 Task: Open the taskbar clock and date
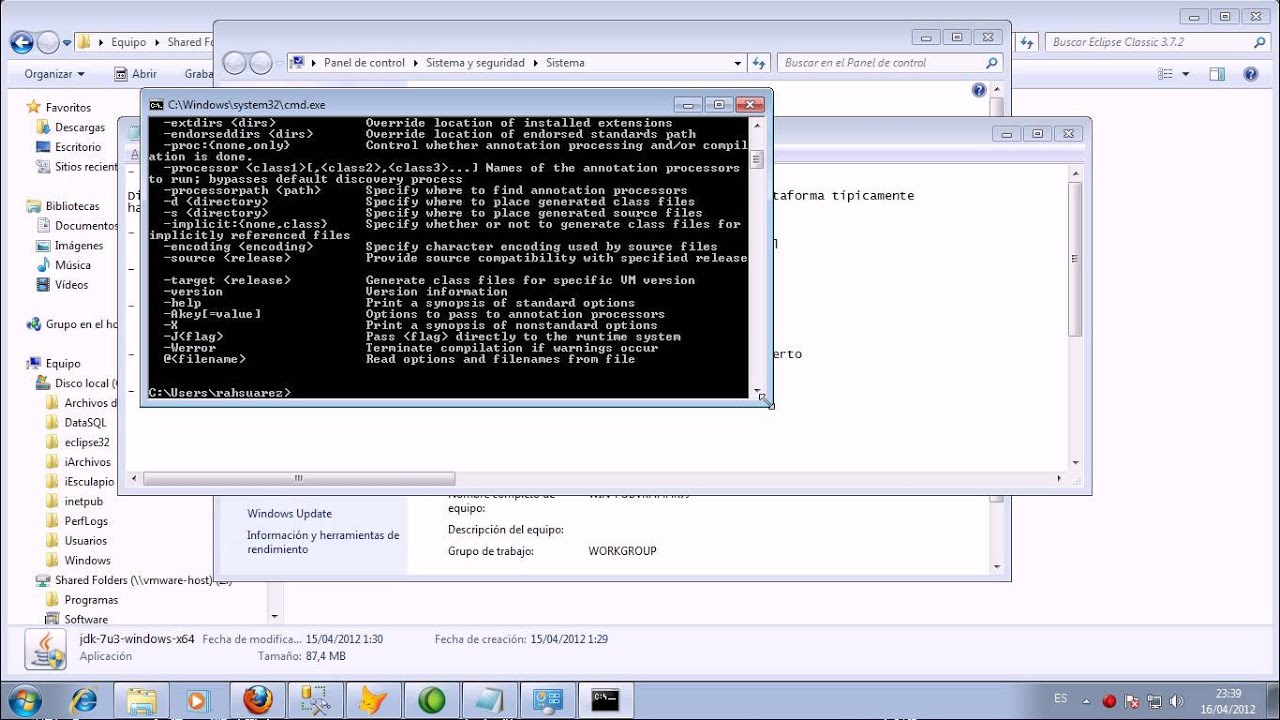(1229, 700)
